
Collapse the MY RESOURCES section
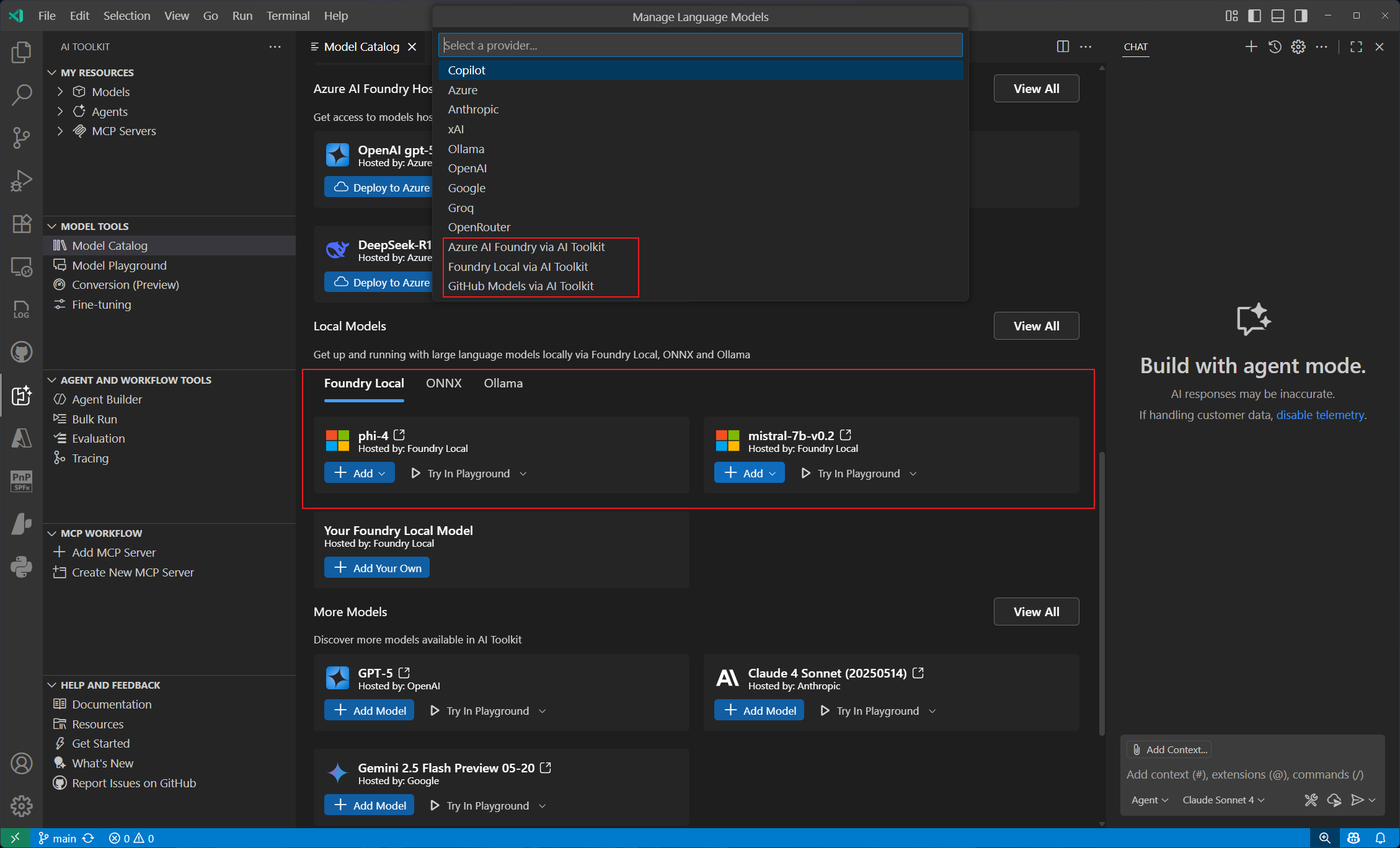[x=52, y=73]
